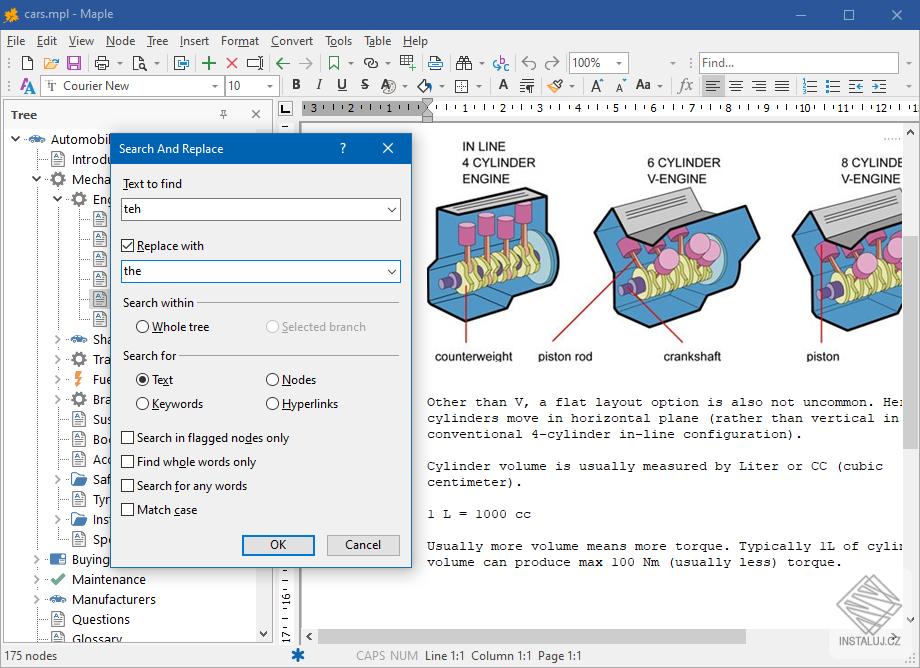
Task: Select the Whole tree radio option
Action: click(x=142, y=327)
